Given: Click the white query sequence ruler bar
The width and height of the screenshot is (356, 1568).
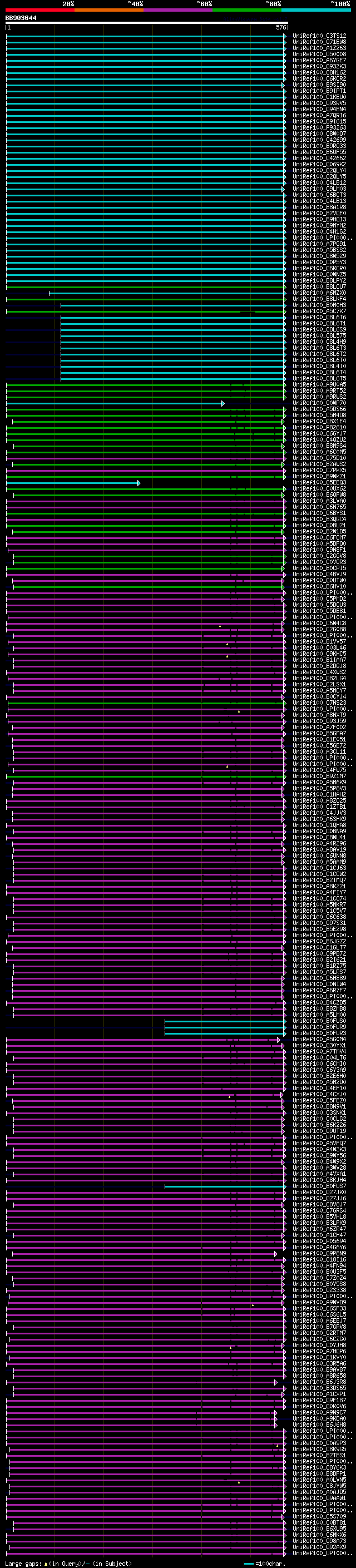Looking at the screenshot, I should (x=147, y=22).
